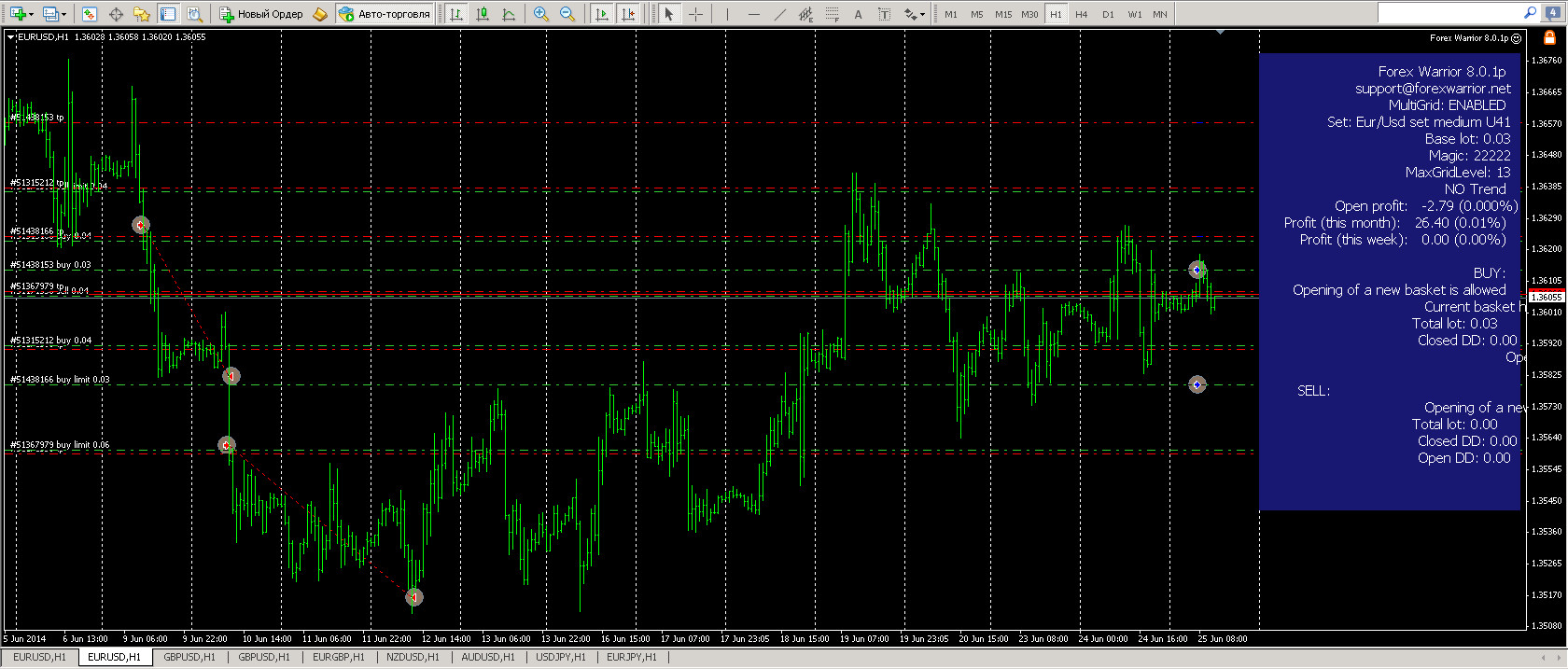Select the Crosshair tool
Screen dimensions: 1568x669
(x=695, y=14)
